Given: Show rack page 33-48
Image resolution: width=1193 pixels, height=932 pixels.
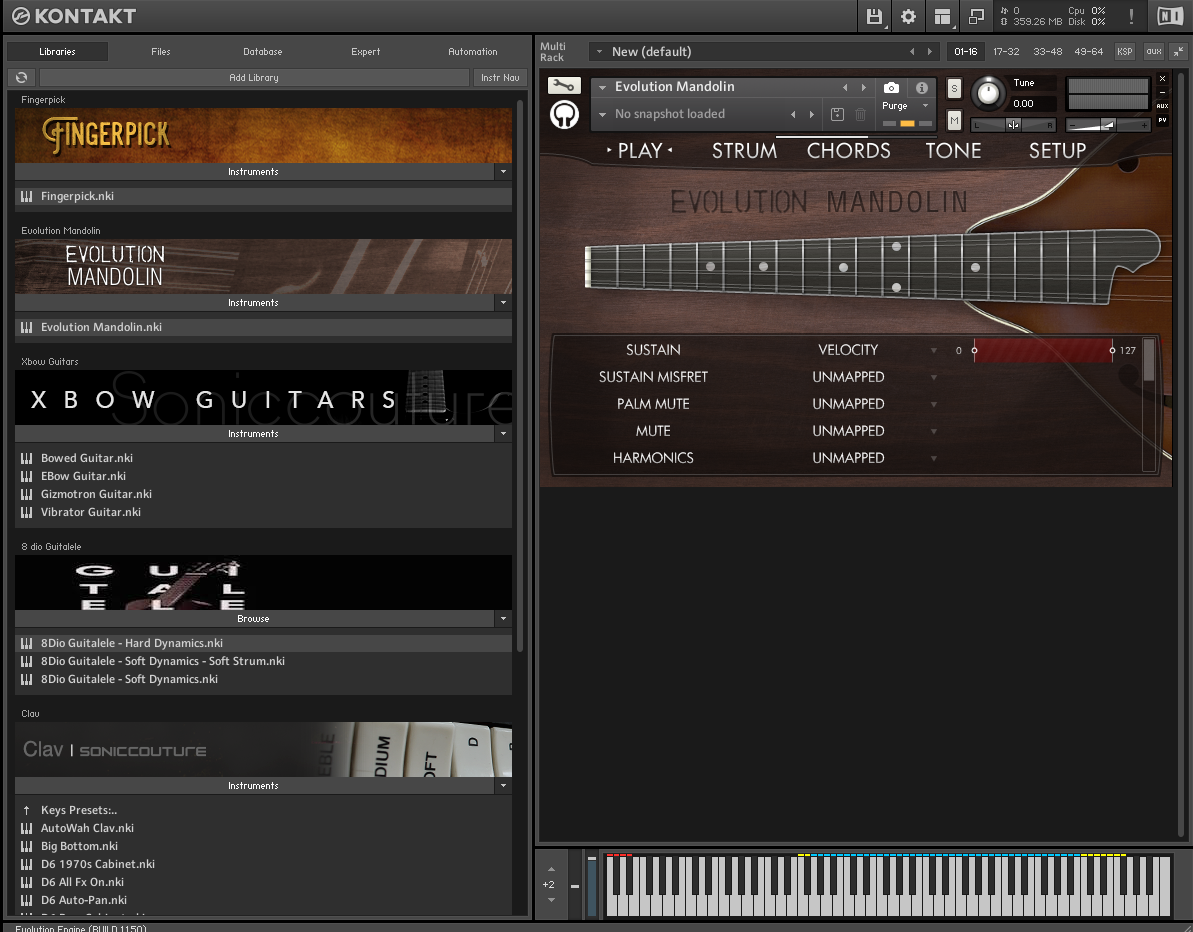Looking at the screenshot, I should pyautogui.click(x=1048, y=52).
